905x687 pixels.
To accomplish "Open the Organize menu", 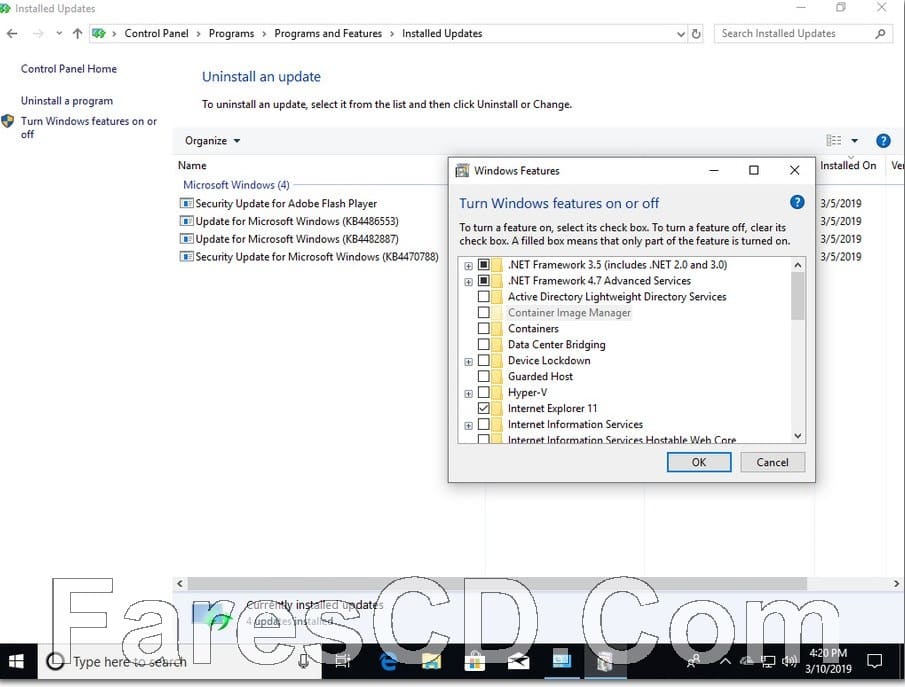I will pos(212,141).
